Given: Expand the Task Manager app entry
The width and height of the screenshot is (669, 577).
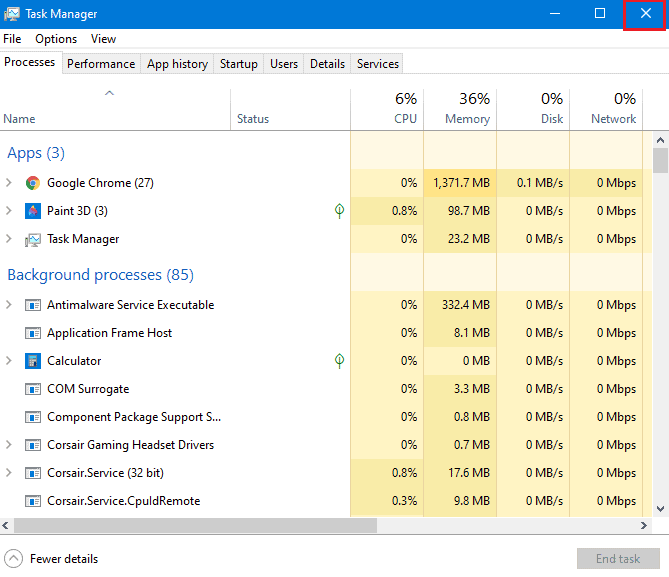Looking at the screenshot, I should [9, 239].
